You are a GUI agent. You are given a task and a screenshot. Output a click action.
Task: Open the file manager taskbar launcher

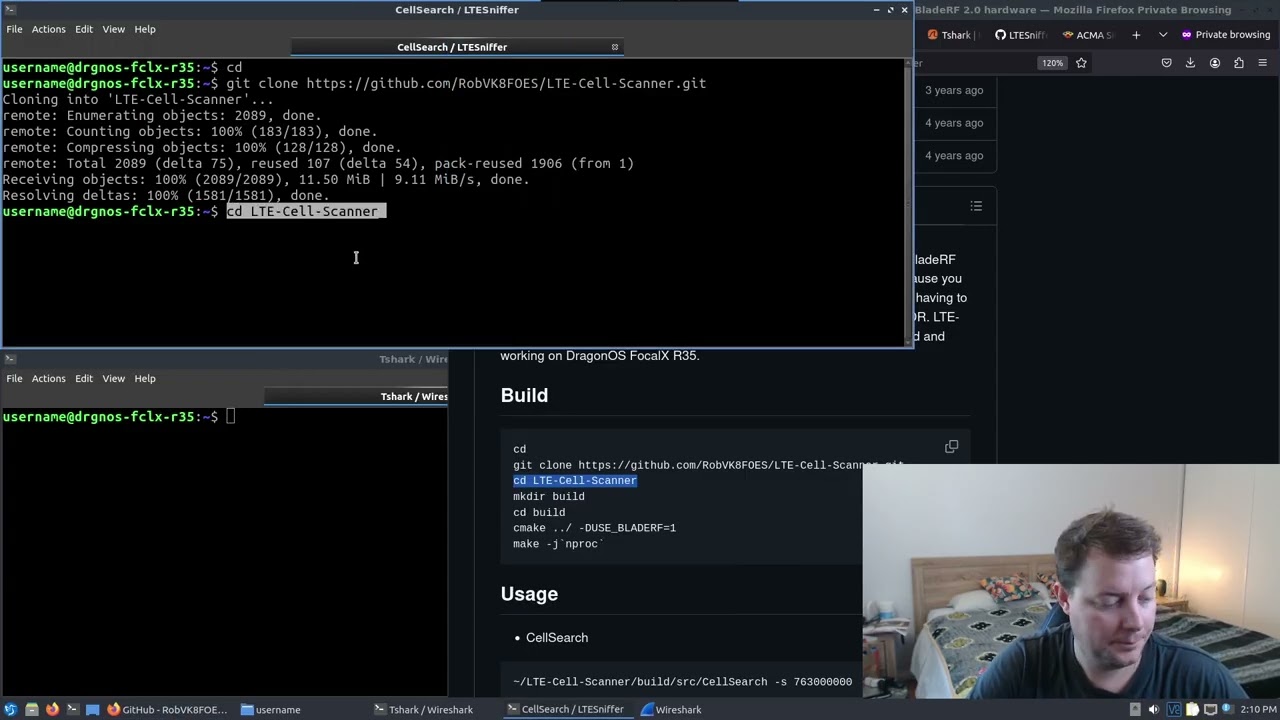32,710
